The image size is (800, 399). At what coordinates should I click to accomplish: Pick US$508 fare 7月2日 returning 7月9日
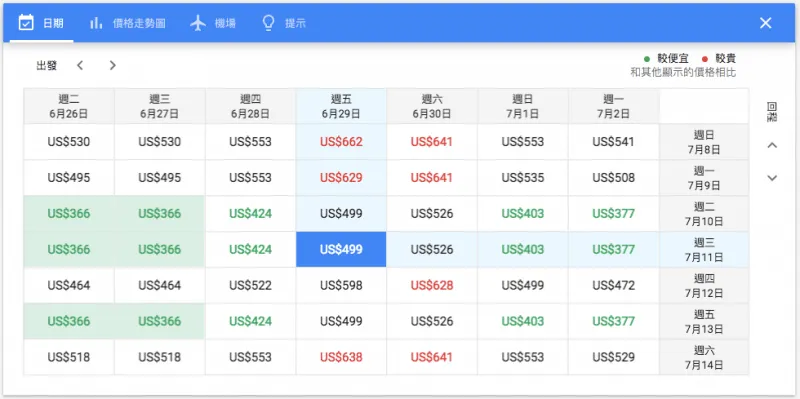pyautogui.click(x=614, y=178)
